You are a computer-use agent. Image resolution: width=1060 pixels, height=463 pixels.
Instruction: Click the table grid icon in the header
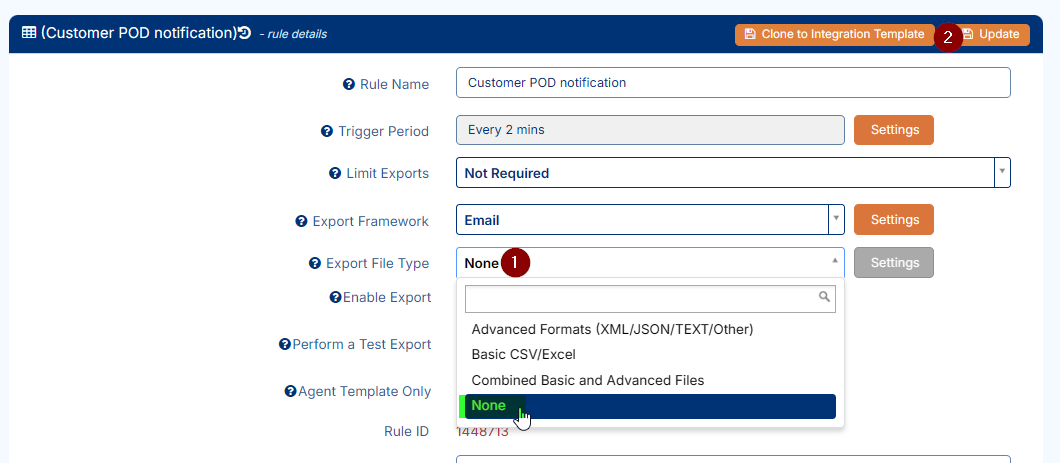coord(29,33)
